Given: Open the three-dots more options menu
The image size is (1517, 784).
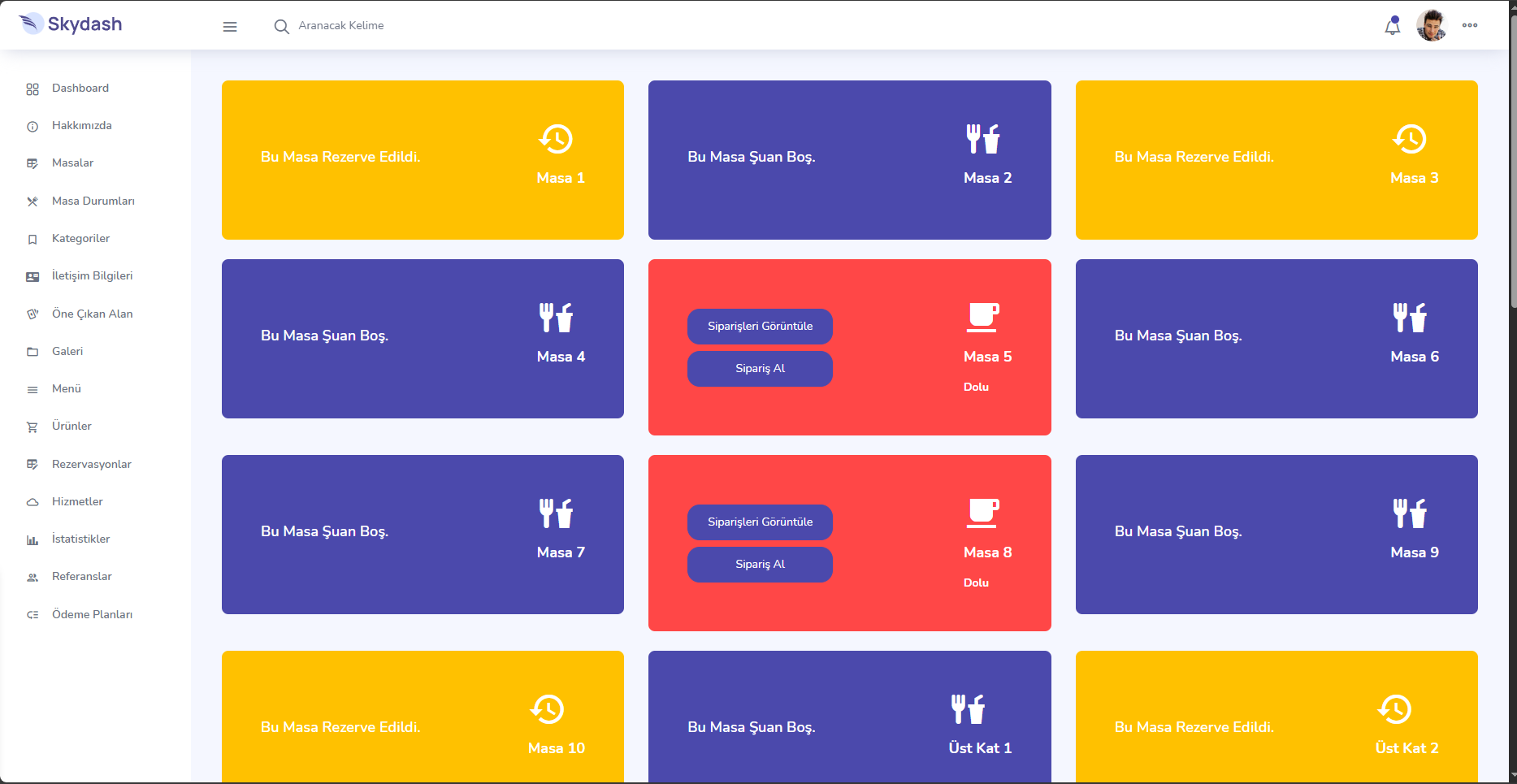Looking at the screenshot, I should click(x=1469, y=25).
